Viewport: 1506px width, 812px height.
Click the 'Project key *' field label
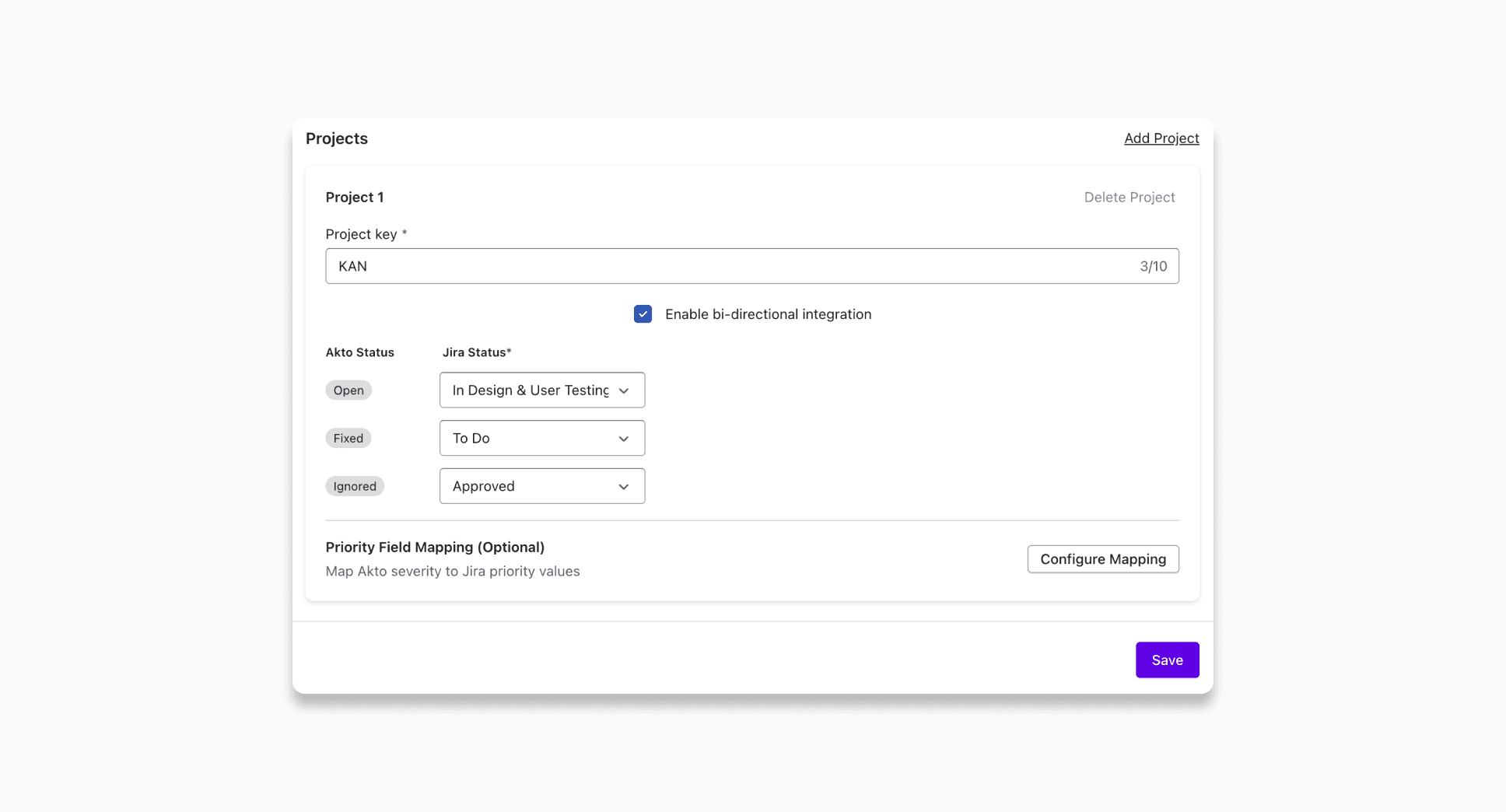pyautogui.click(x=366, y=234)
